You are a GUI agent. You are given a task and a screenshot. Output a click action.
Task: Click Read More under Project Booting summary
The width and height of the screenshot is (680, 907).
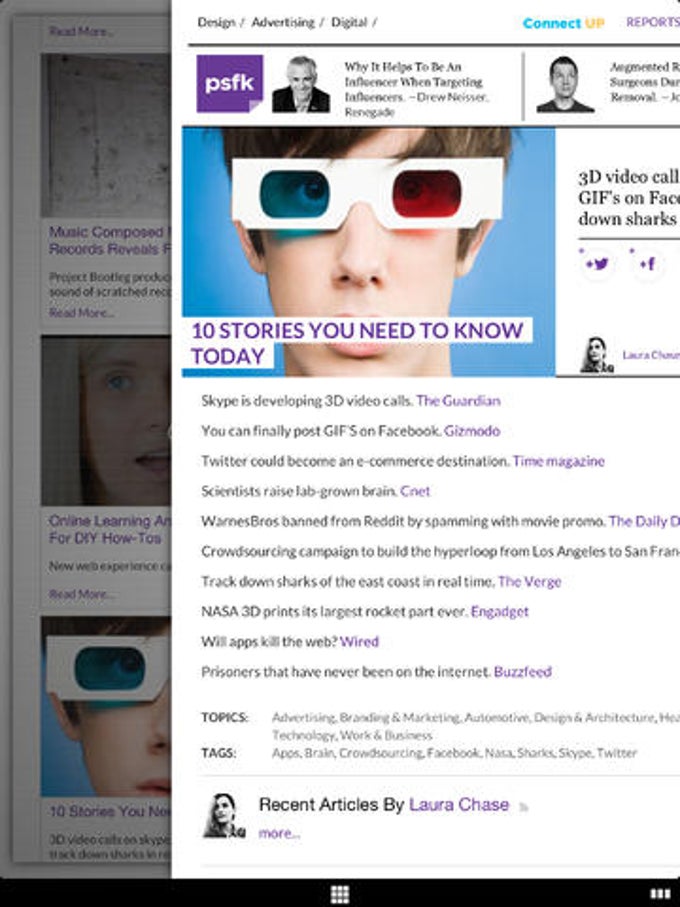point(82,313)
